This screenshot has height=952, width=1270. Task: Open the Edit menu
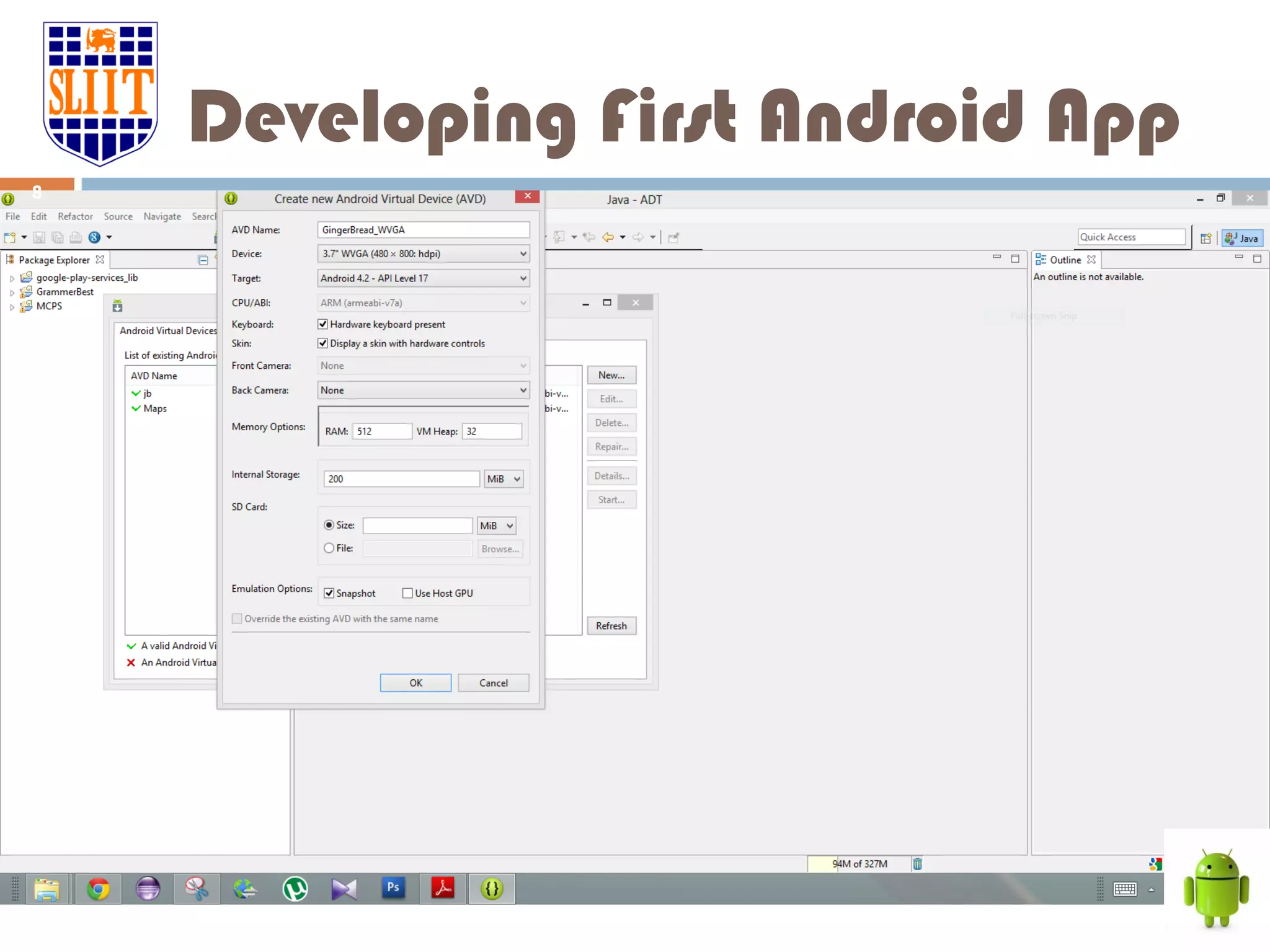coord(39,216)
